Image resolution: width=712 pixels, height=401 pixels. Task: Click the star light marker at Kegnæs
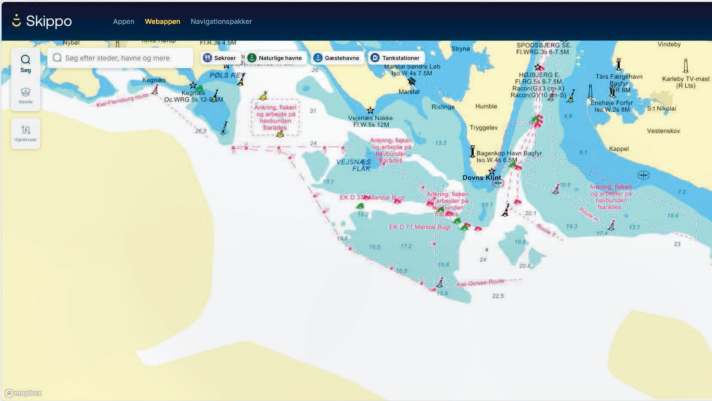[193, 85]
